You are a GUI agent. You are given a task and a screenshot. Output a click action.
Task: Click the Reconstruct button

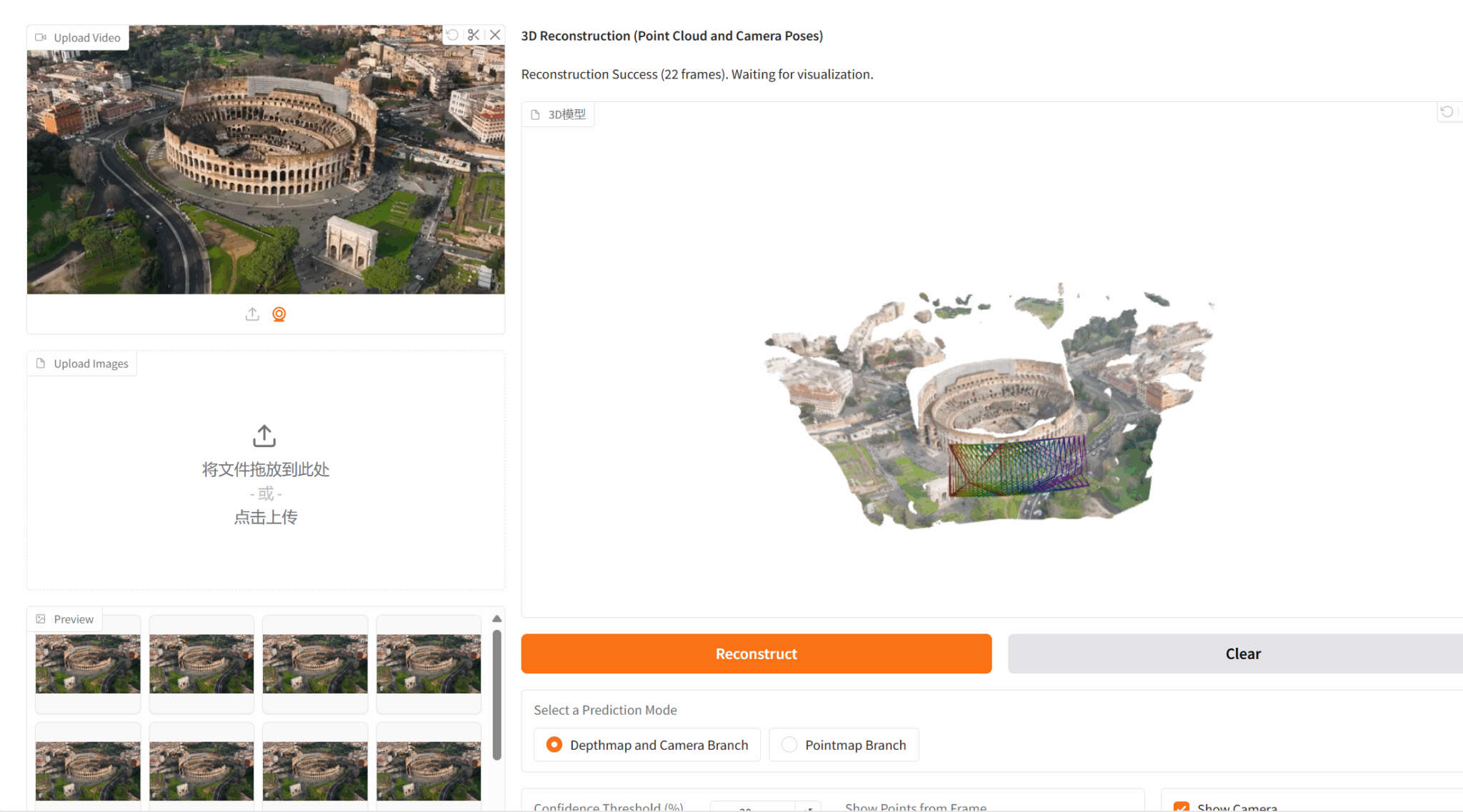click(x=756, y=653)
